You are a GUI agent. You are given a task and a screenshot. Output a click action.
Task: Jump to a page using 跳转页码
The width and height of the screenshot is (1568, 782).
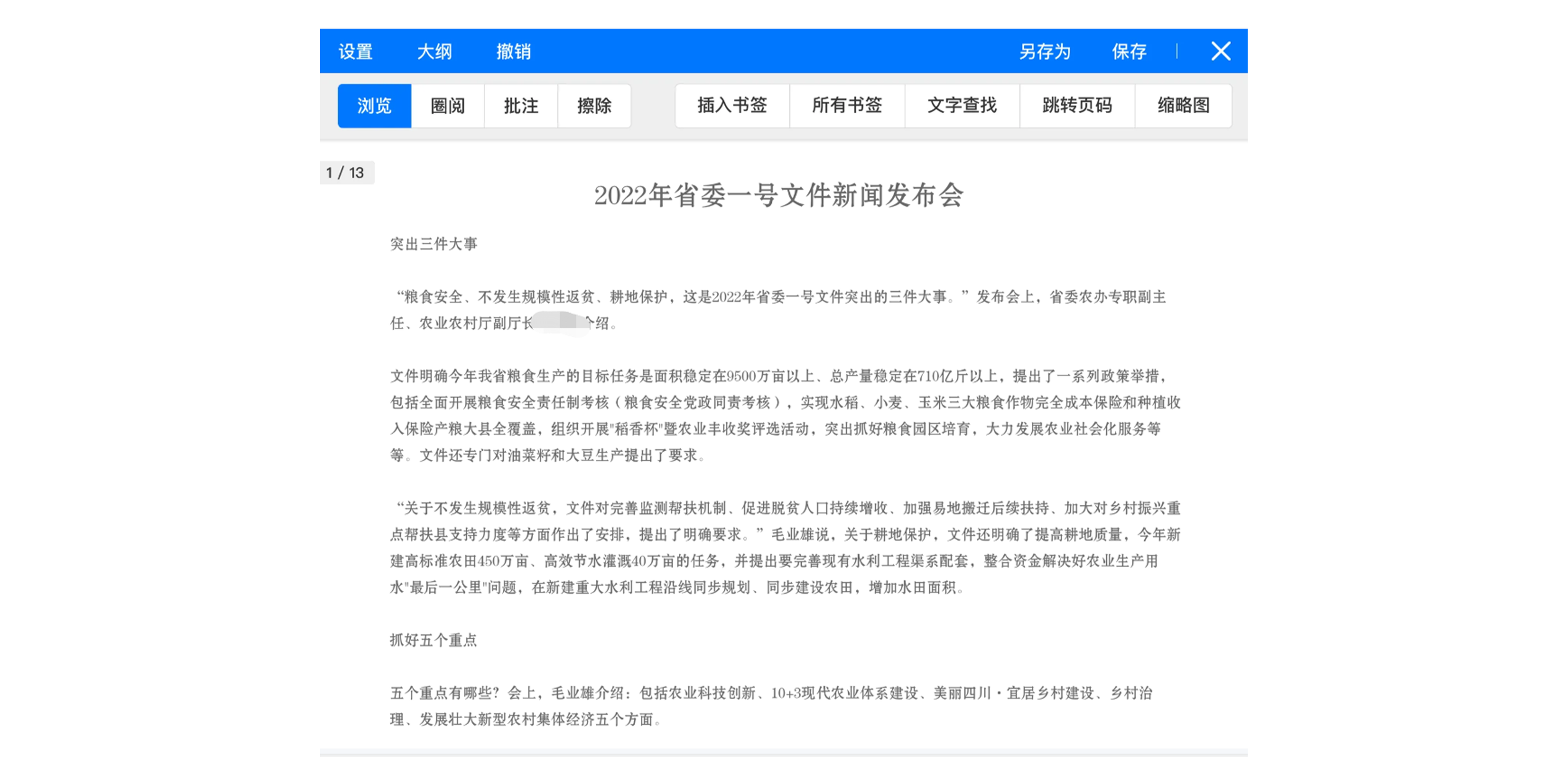[1077, 105]
